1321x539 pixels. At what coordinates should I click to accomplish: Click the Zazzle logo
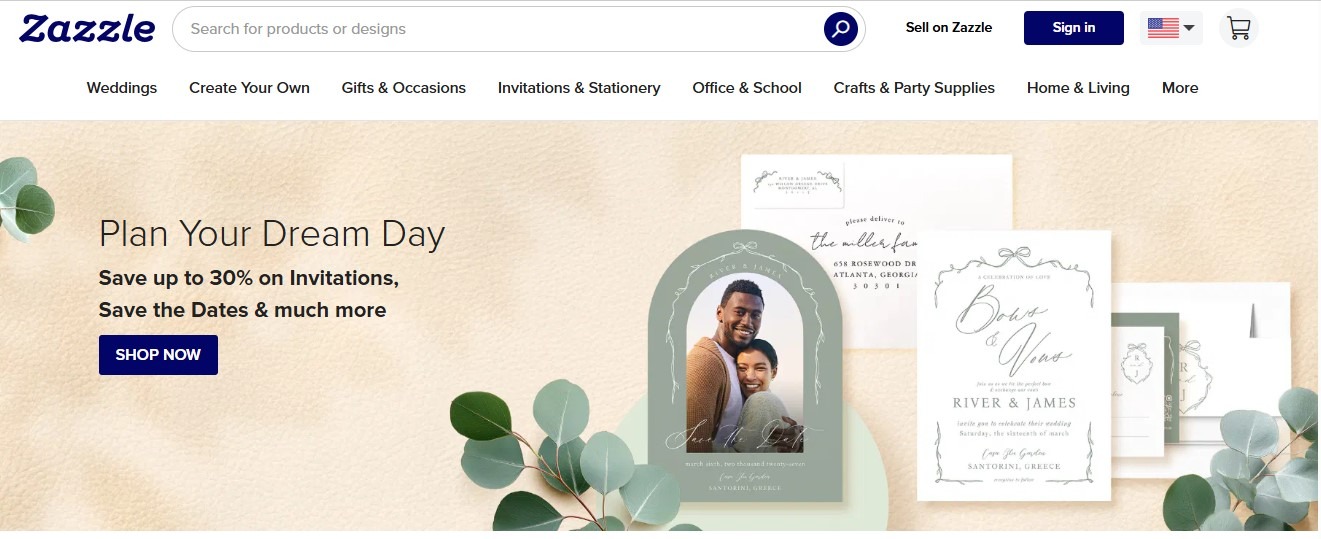[x=87, y=28]
